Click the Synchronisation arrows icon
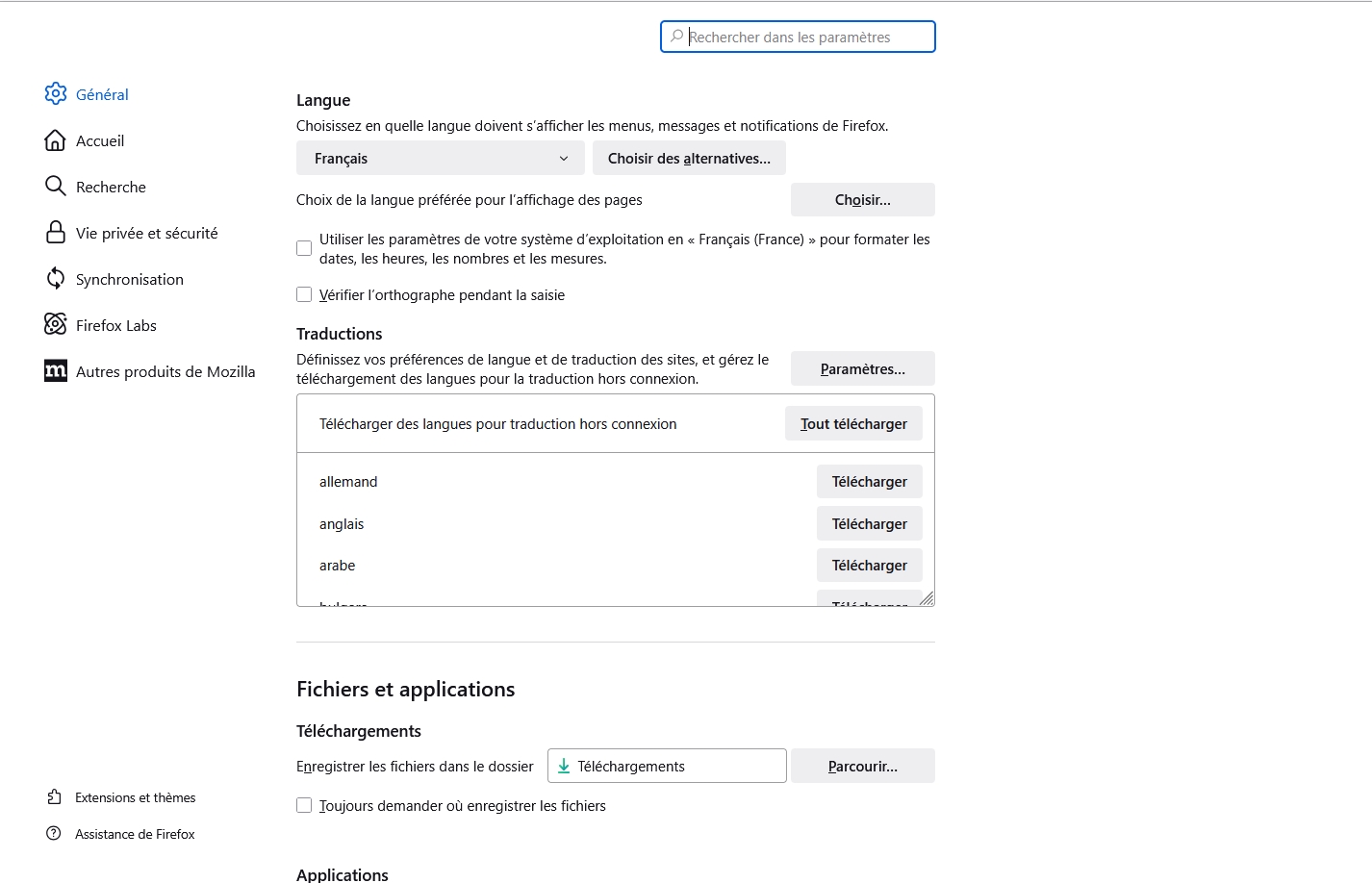The height and width of the screenshot is (883, 1372). coord(56,279)
